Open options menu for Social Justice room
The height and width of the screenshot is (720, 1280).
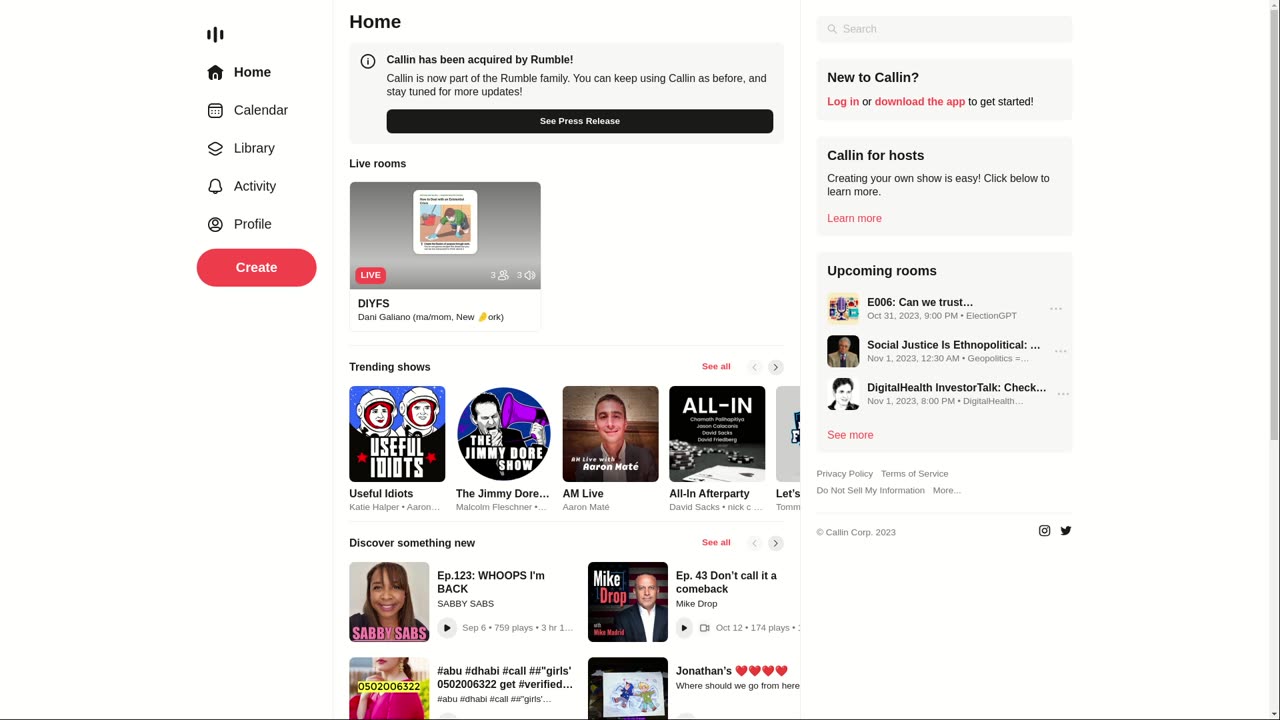pos(1061,351)
